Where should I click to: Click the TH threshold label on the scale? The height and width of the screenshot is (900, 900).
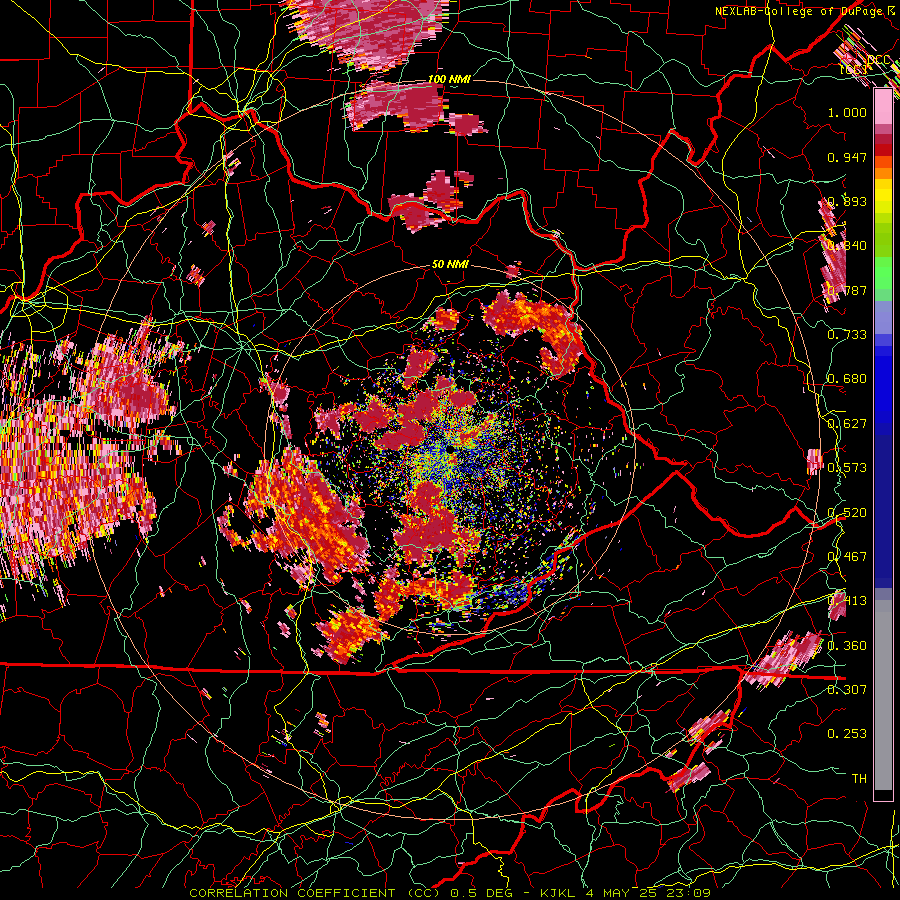[859, 779]
